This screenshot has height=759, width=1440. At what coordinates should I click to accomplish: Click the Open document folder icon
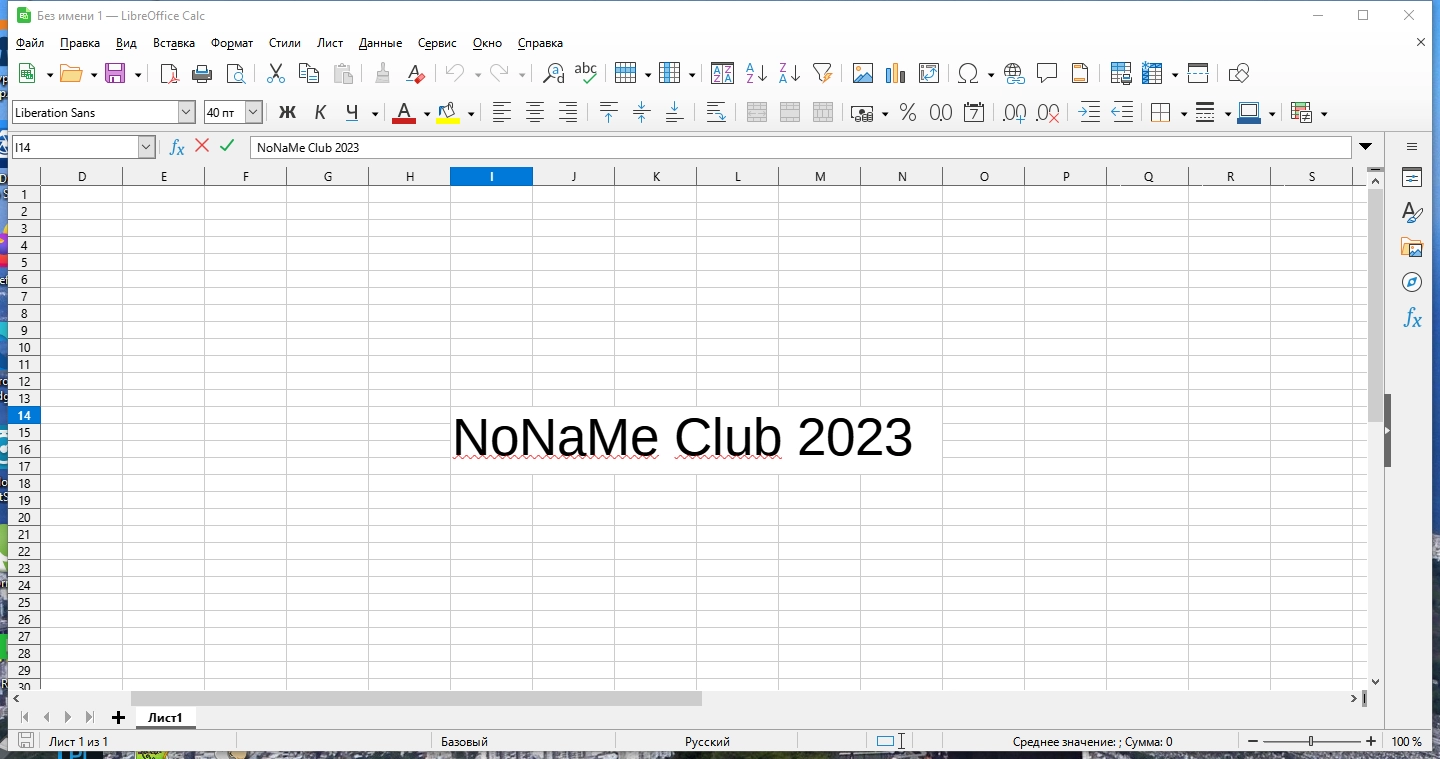70,73
